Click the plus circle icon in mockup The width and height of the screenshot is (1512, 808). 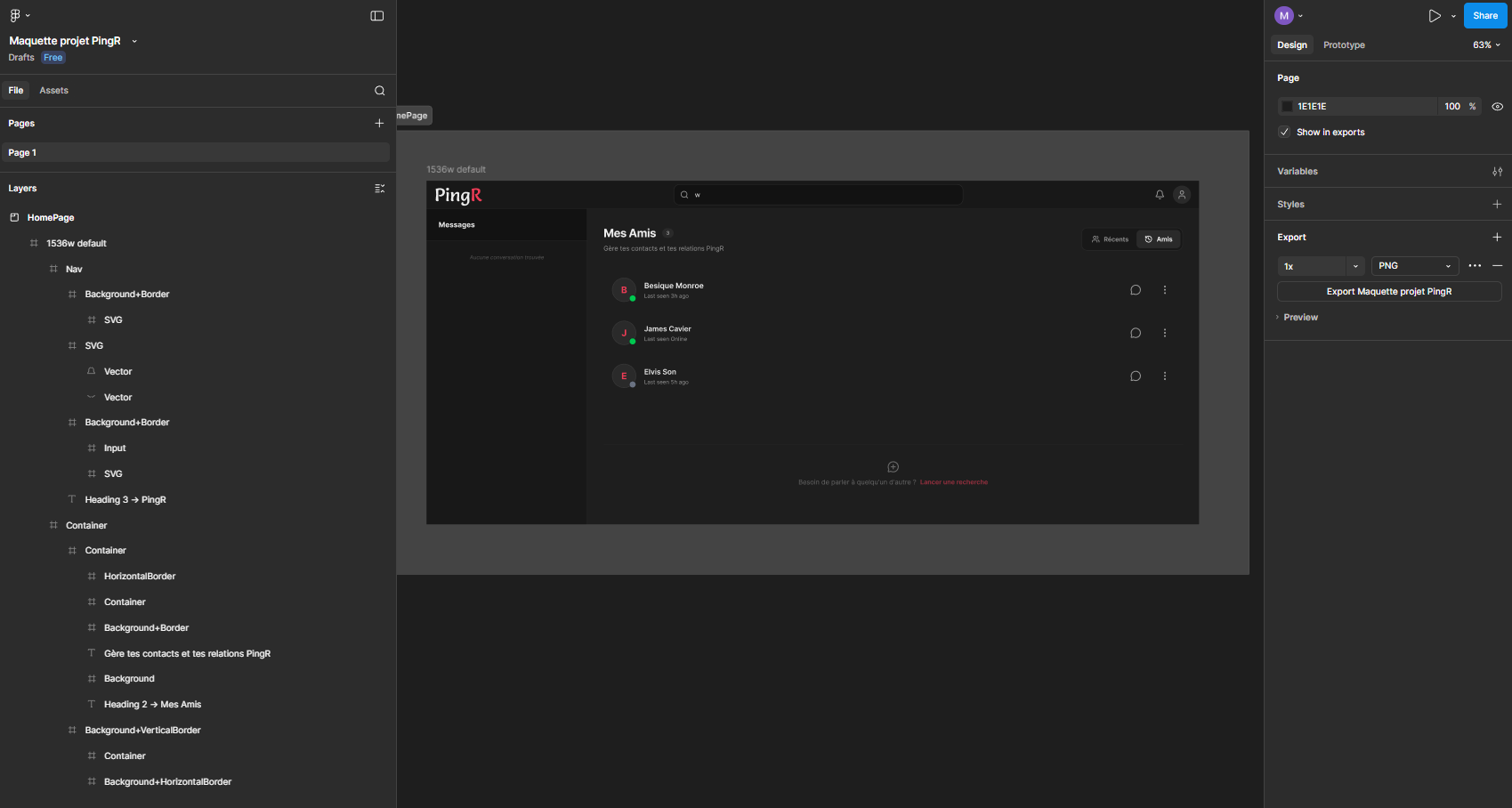click(x=893, y=467)
